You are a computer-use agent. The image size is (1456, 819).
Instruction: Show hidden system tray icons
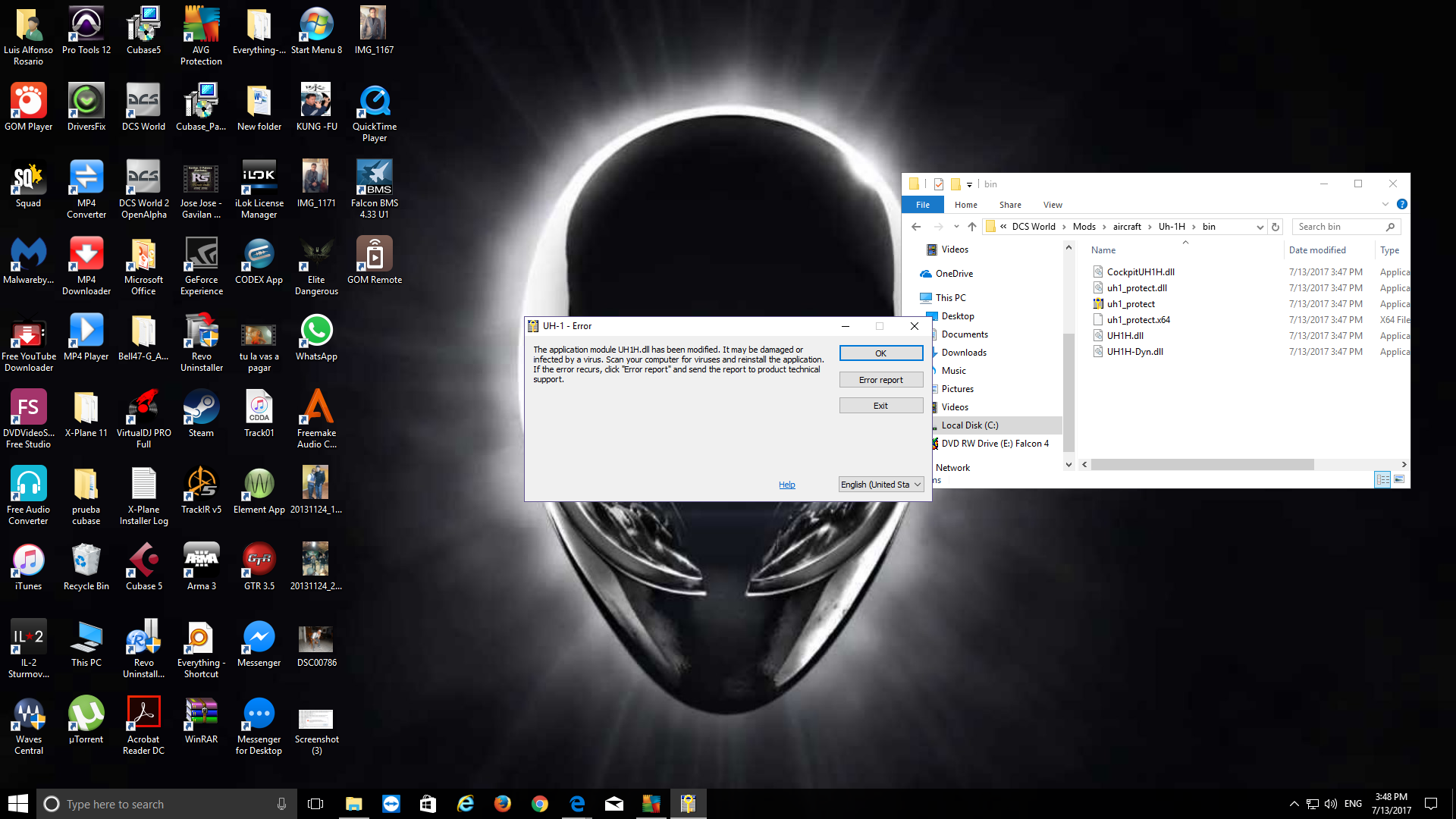point(1294,804)
